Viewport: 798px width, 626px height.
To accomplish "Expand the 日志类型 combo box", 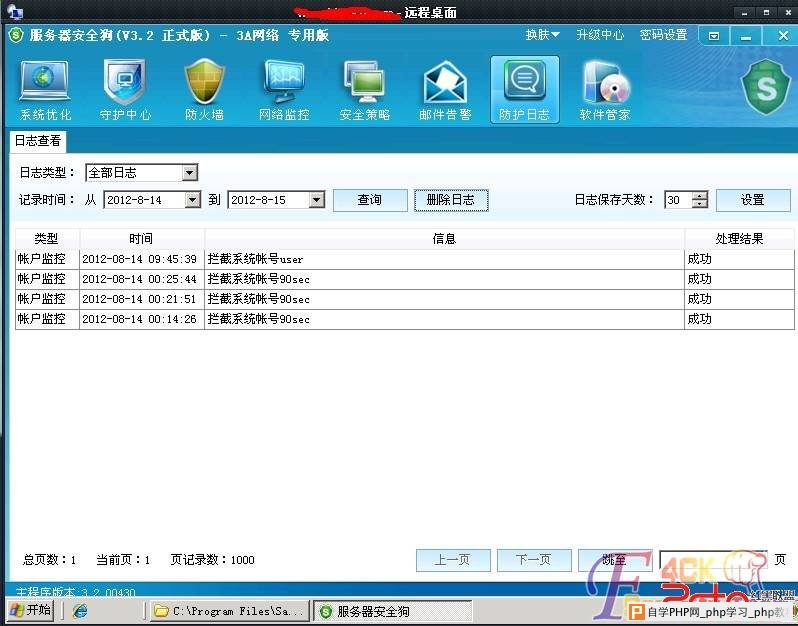I will [x=189, y=173].
